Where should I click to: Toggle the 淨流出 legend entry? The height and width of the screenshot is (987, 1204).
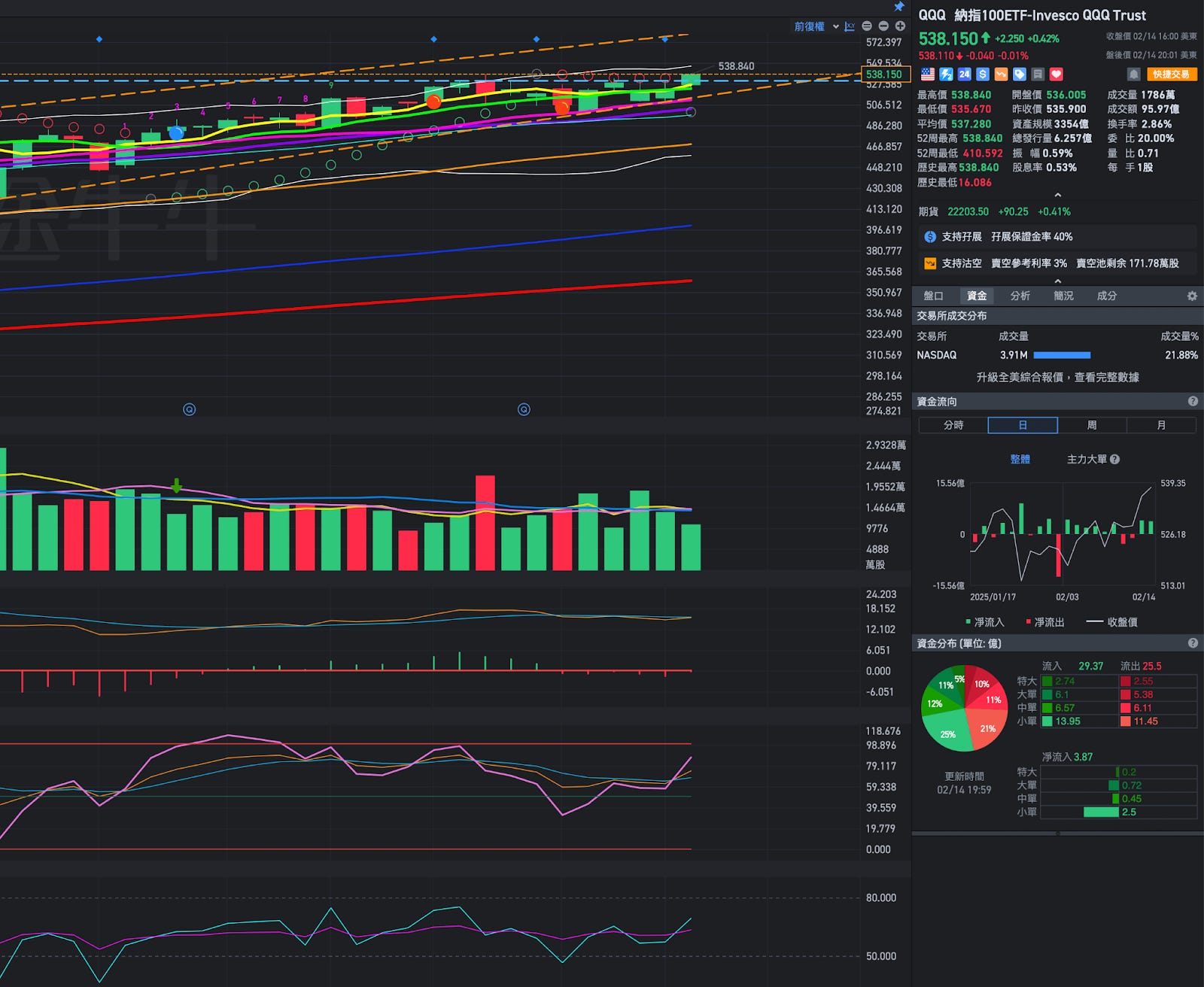pos(1045,622)
